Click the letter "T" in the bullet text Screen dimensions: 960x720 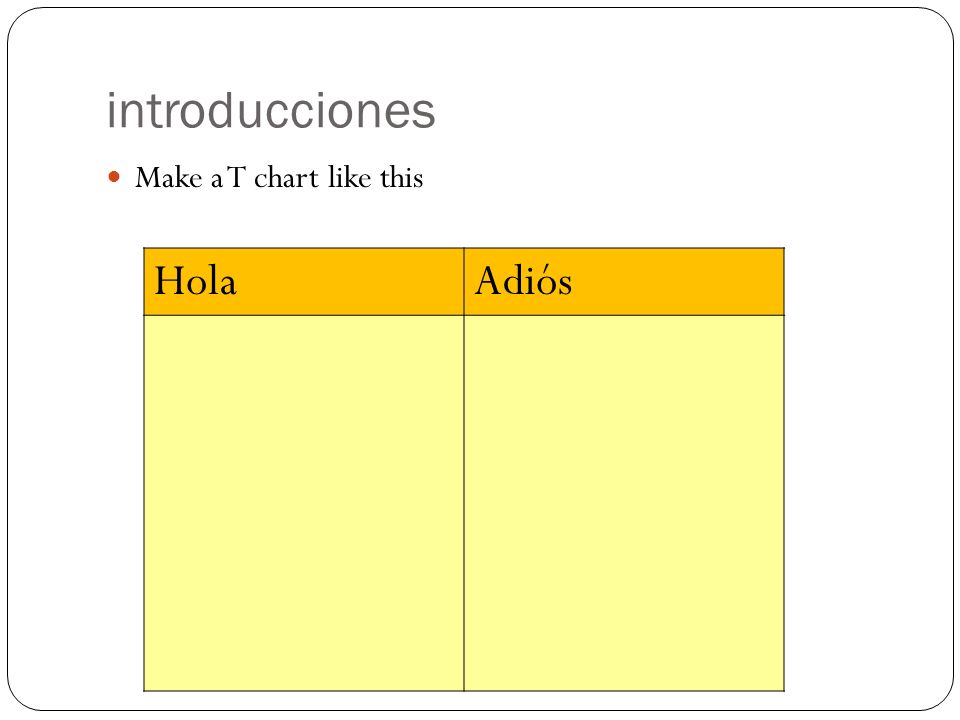click(236, 178)
